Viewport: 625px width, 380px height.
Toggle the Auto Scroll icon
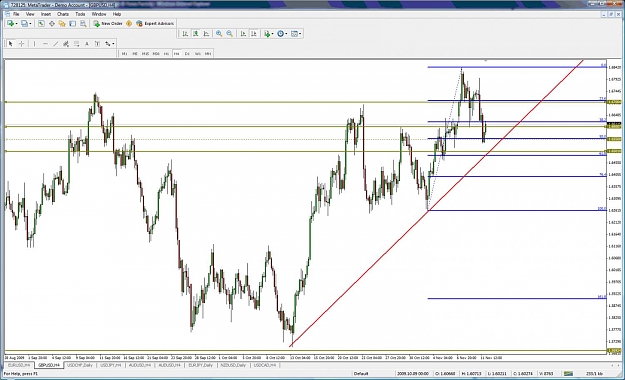243,34
